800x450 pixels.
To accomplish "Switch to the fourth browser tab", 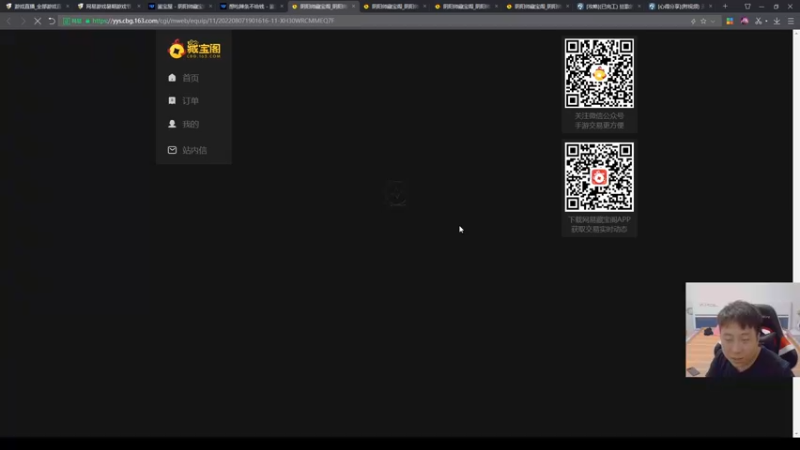I will [x=251, y=6].
